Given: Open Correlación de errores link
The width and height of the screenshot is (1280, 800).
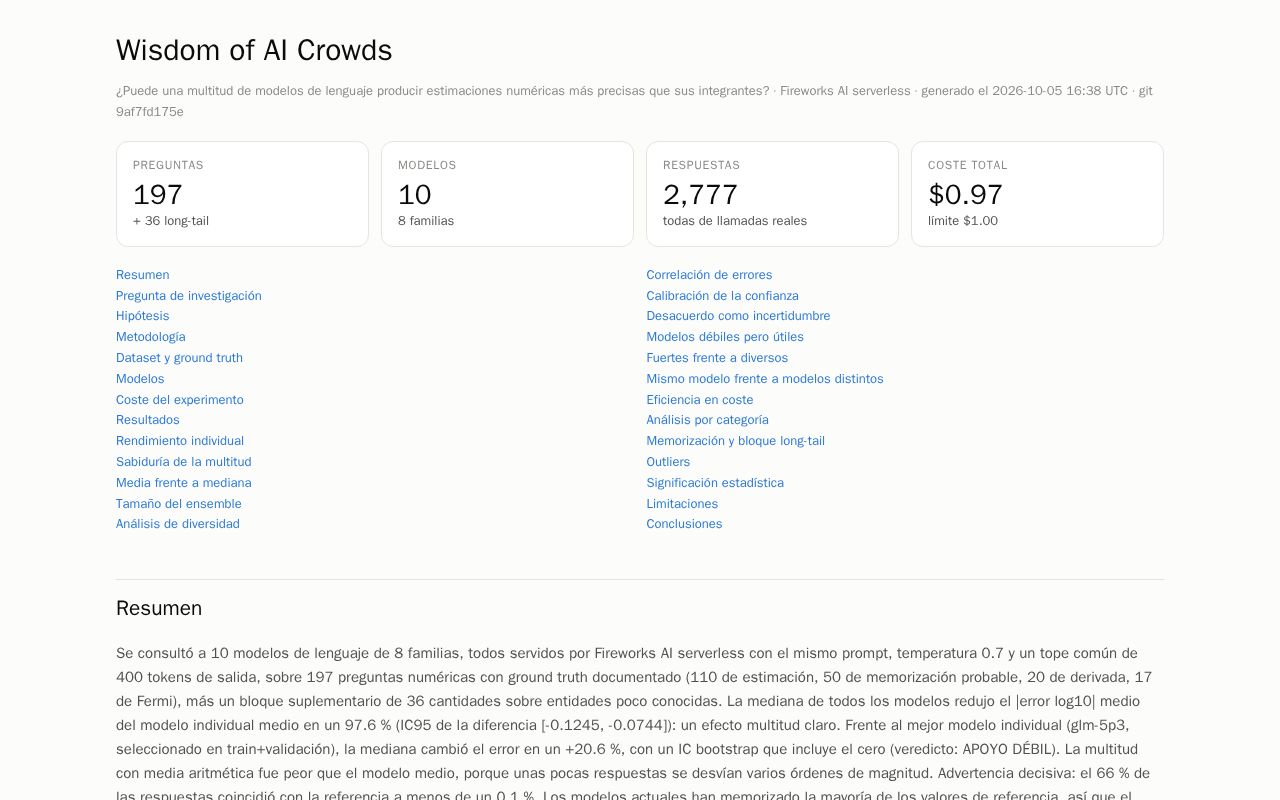Looking at the screenshot, I should click(x=709, y=275).
